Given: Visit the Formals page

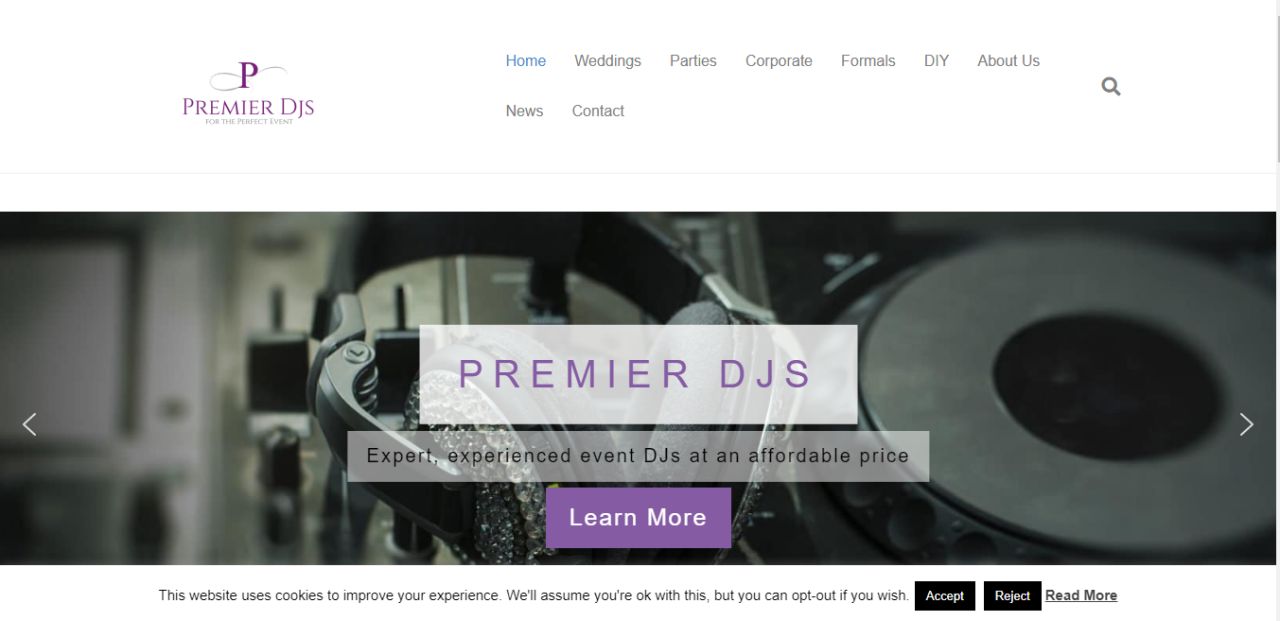Looking at the screenshot, I should pyautogui.click(x=868, y=61).
